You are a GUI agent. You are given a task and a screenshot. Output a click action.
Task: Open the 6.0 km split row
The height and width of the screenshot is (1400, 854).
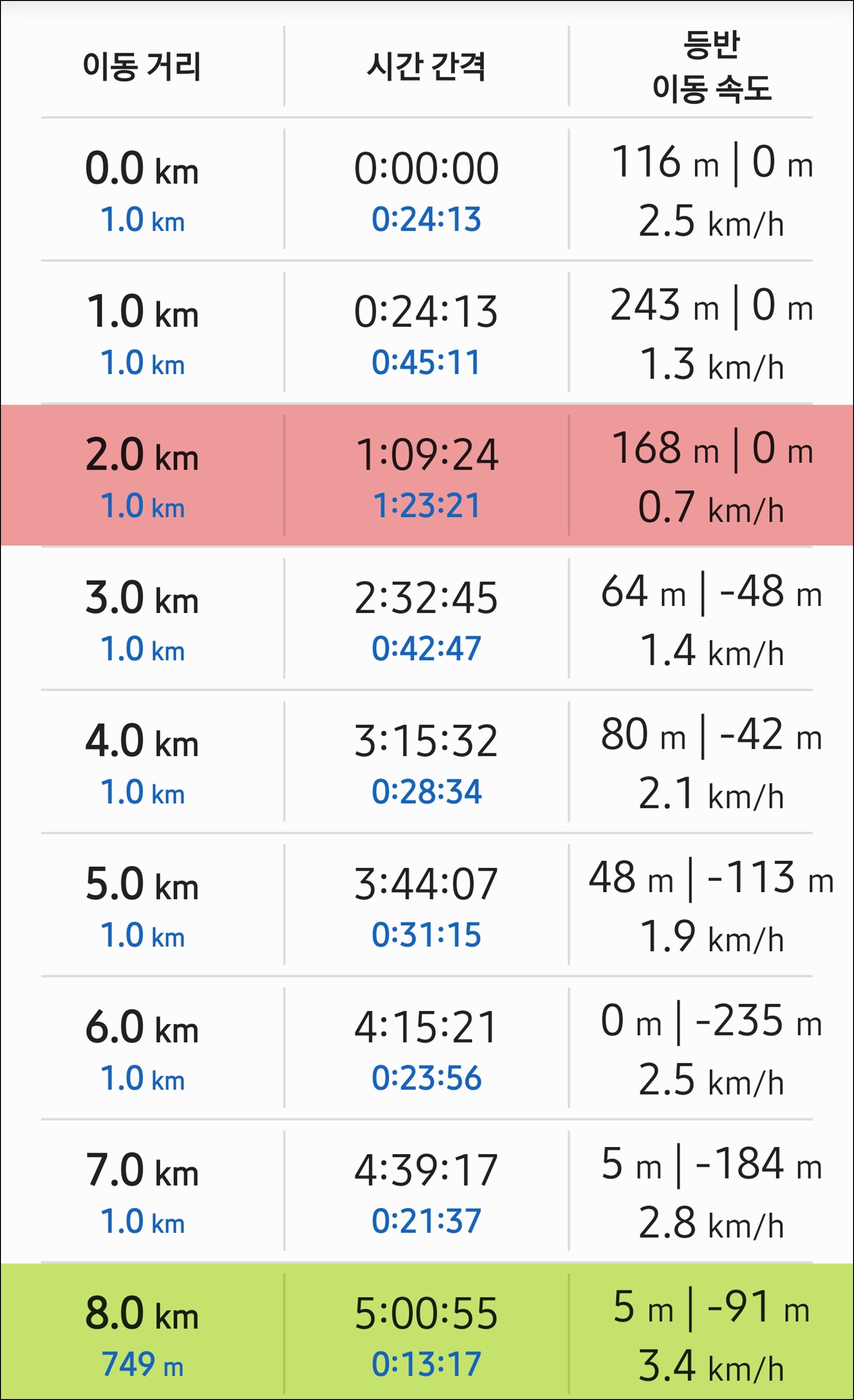tap(427, 1048)
